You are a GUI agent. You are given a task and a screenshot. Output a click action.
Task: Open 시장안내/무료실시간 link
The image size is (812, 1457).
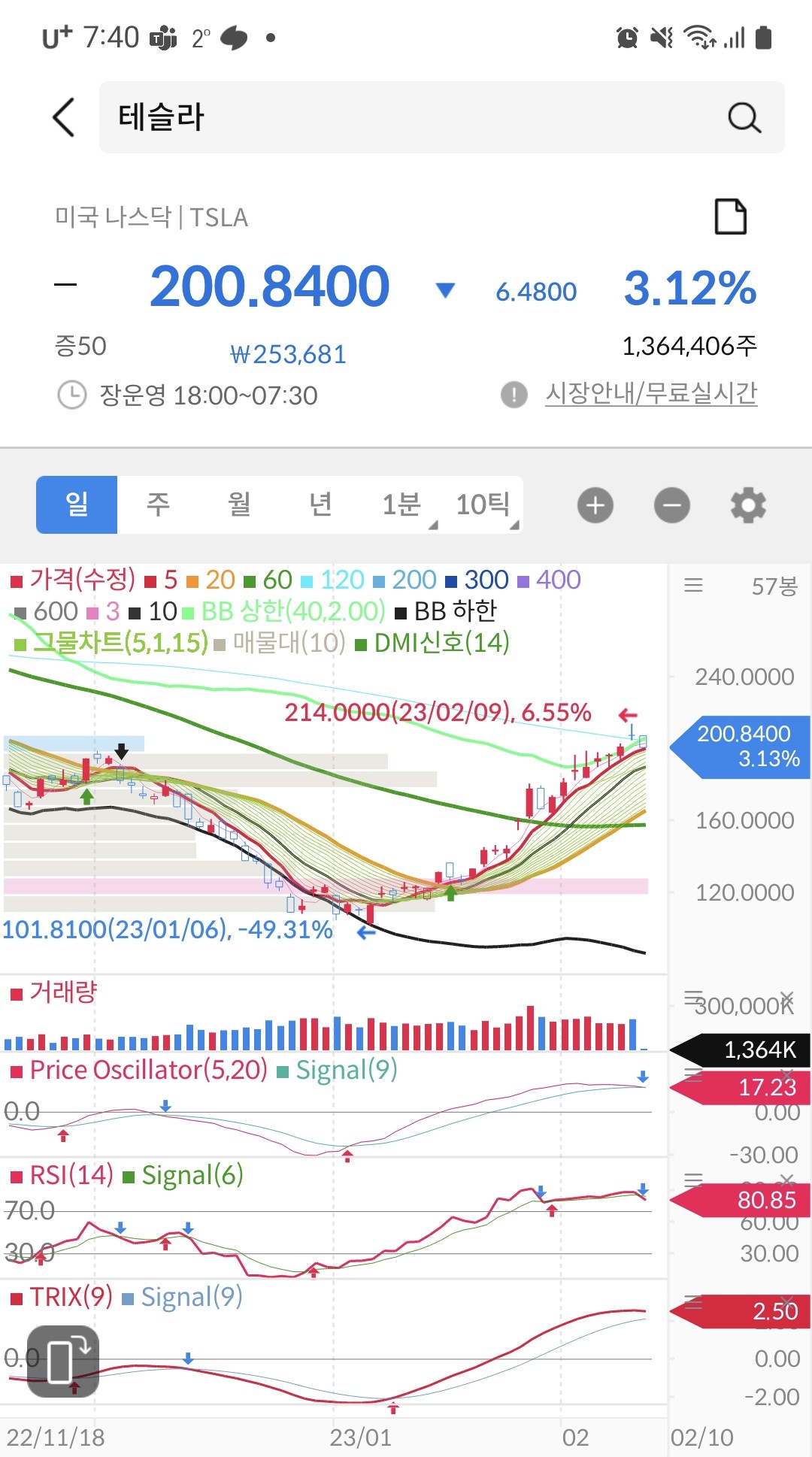point(651,393)
